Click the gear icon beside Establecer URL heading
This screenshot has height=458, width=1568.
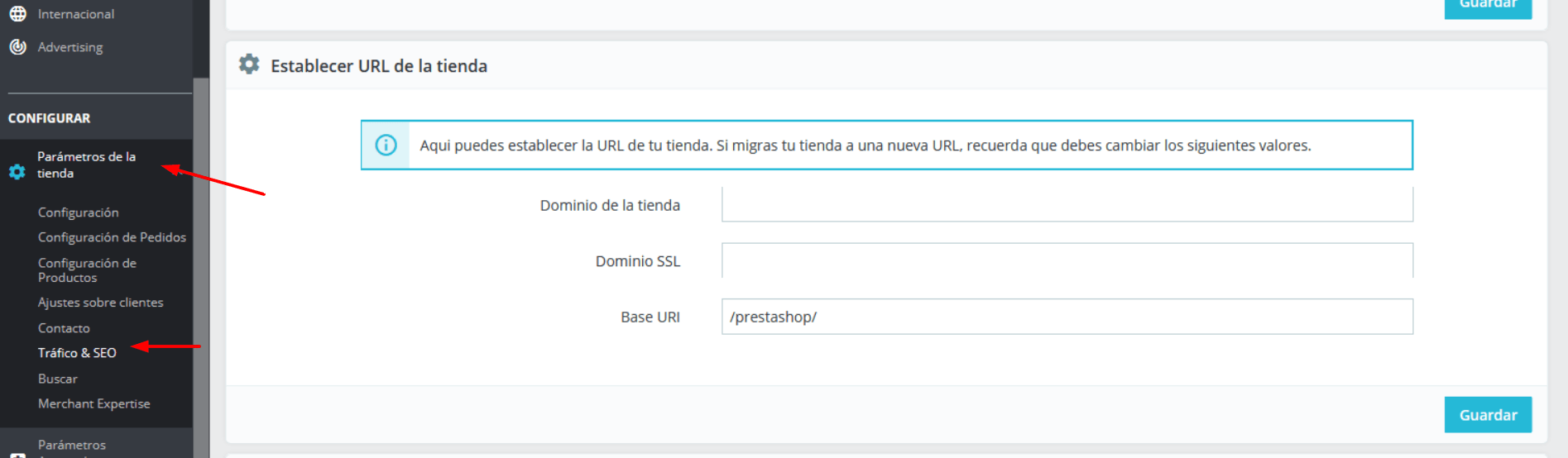tap(249, 64)
